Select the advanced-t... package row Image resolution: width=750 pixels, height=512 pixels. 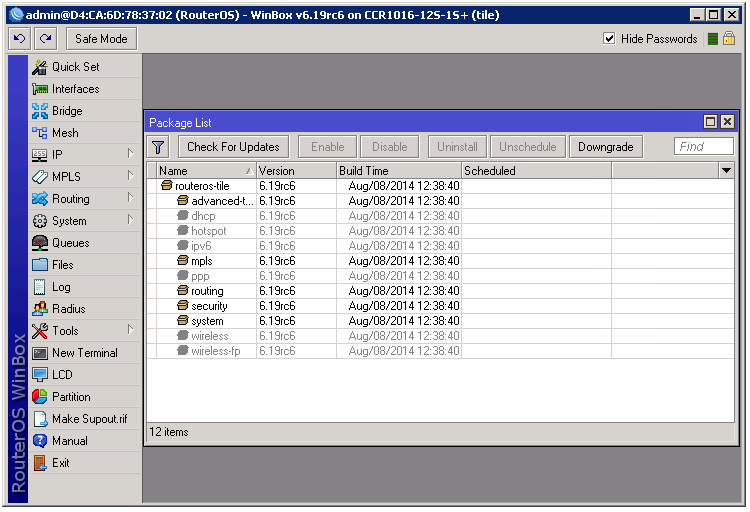[441, 201]
